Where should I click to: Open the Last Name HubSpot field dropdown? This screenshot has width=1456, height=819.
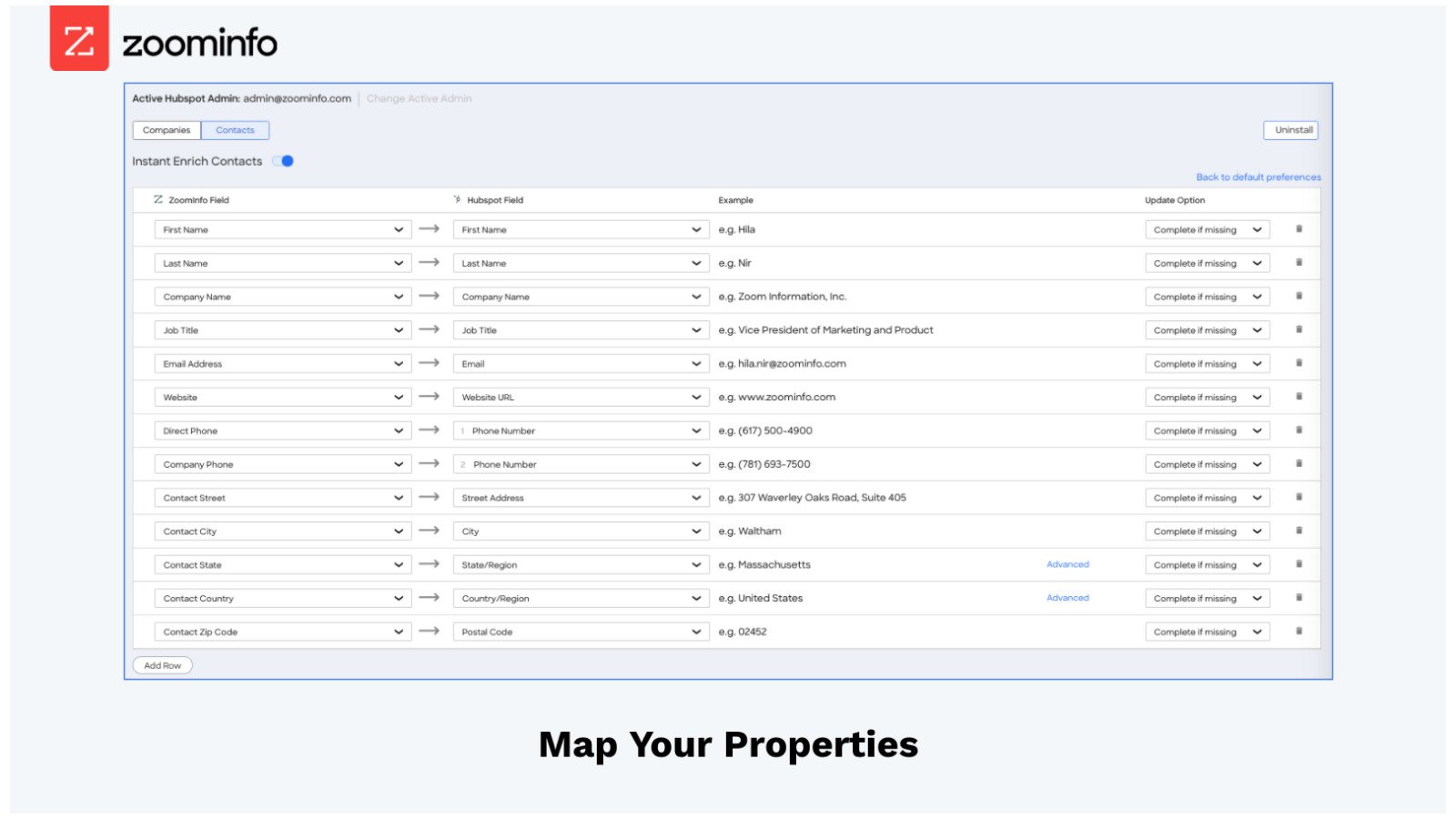pyautogui.click(x=581, y=263)
